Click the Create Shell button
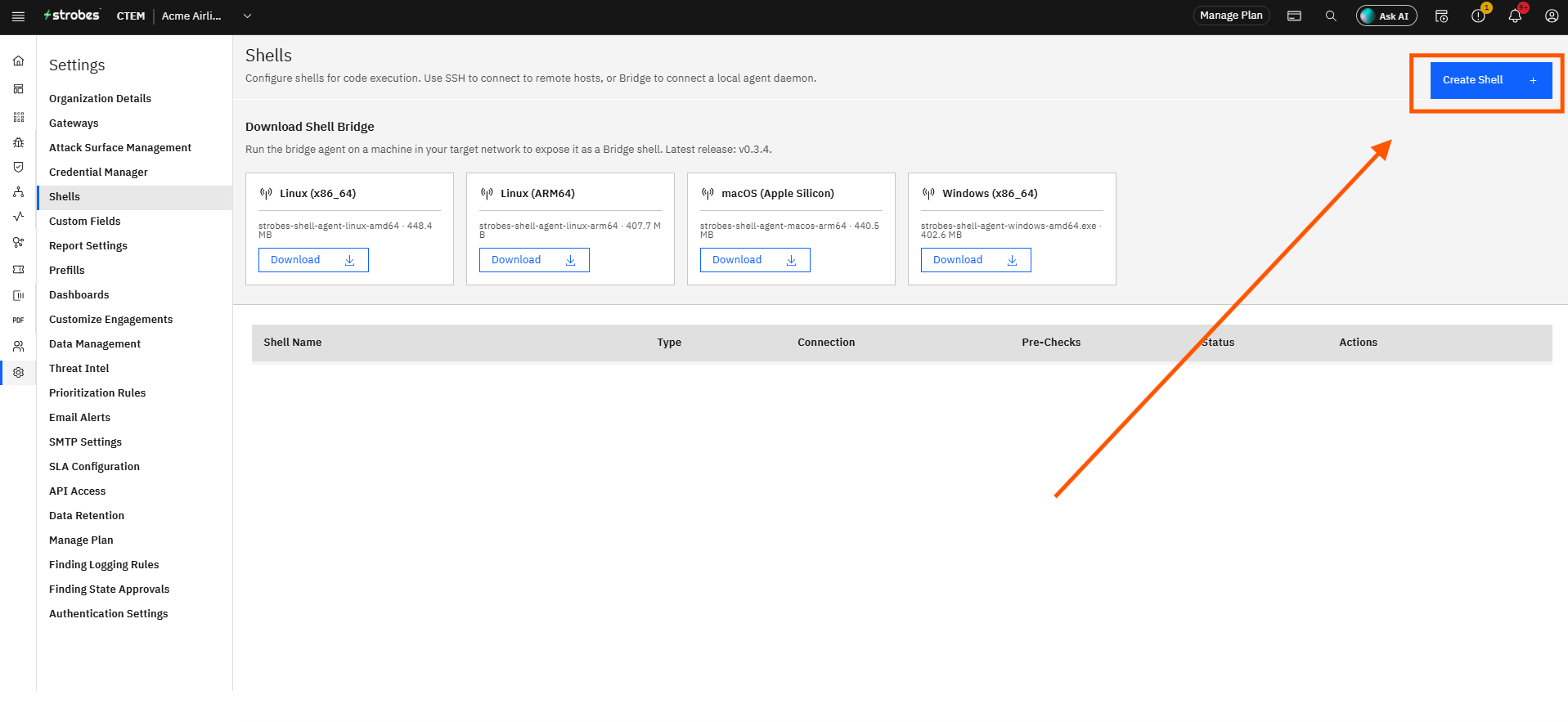The width and height of the screenshot is (1568, 722). click(x=1491, y=80)
